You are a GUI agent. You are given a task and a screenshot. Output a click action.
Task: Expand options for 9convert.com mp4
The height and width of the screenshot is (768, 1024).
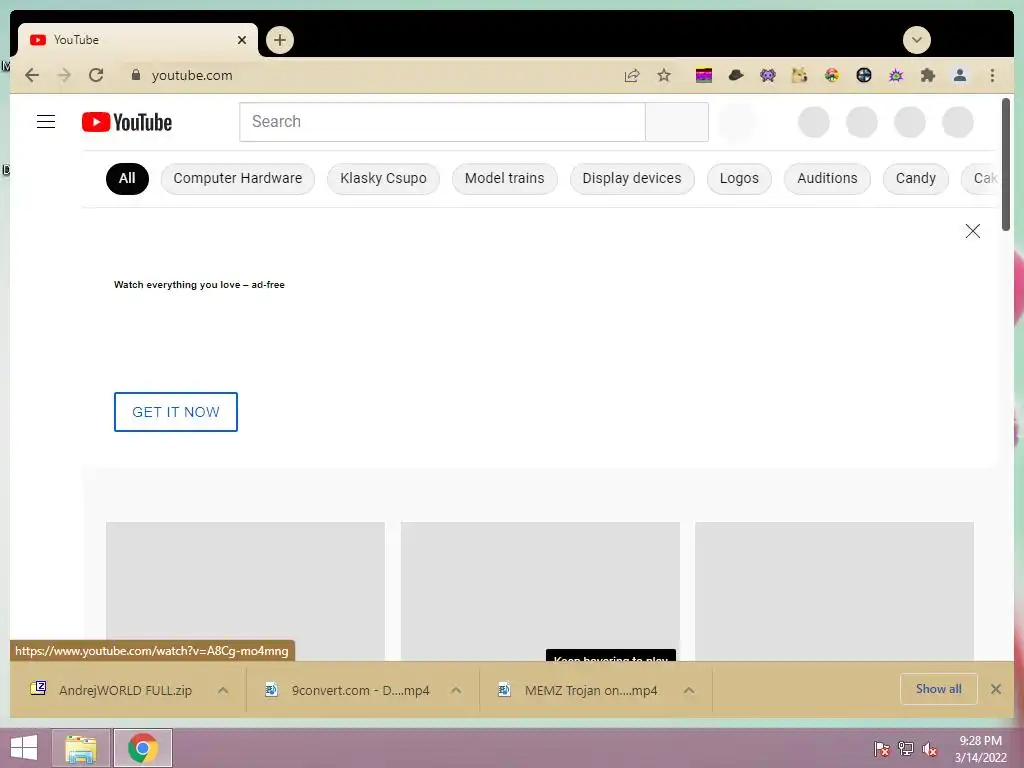(456, 690)
